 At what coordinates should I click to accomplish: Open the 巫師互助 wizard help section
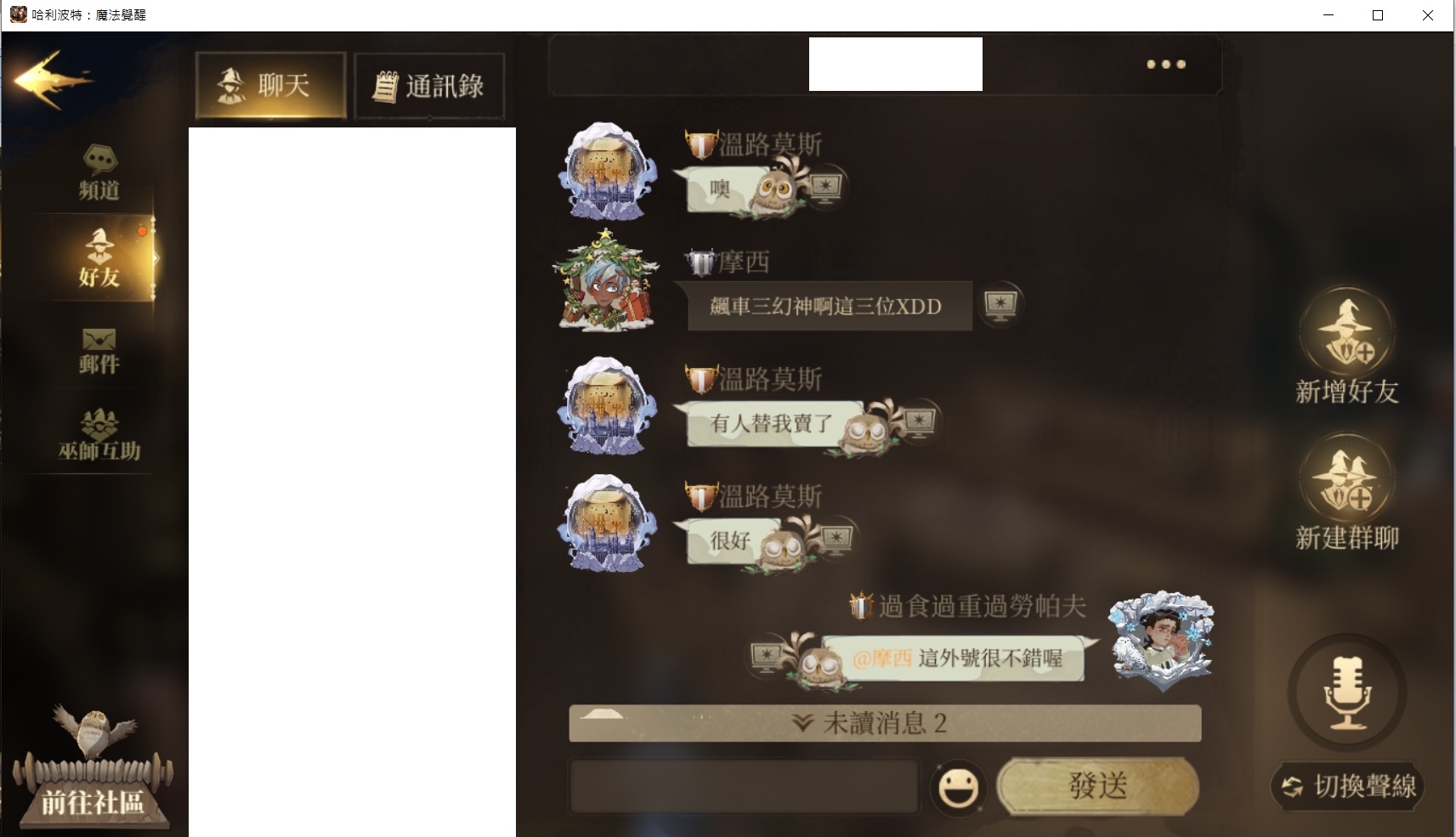point(99,434)
